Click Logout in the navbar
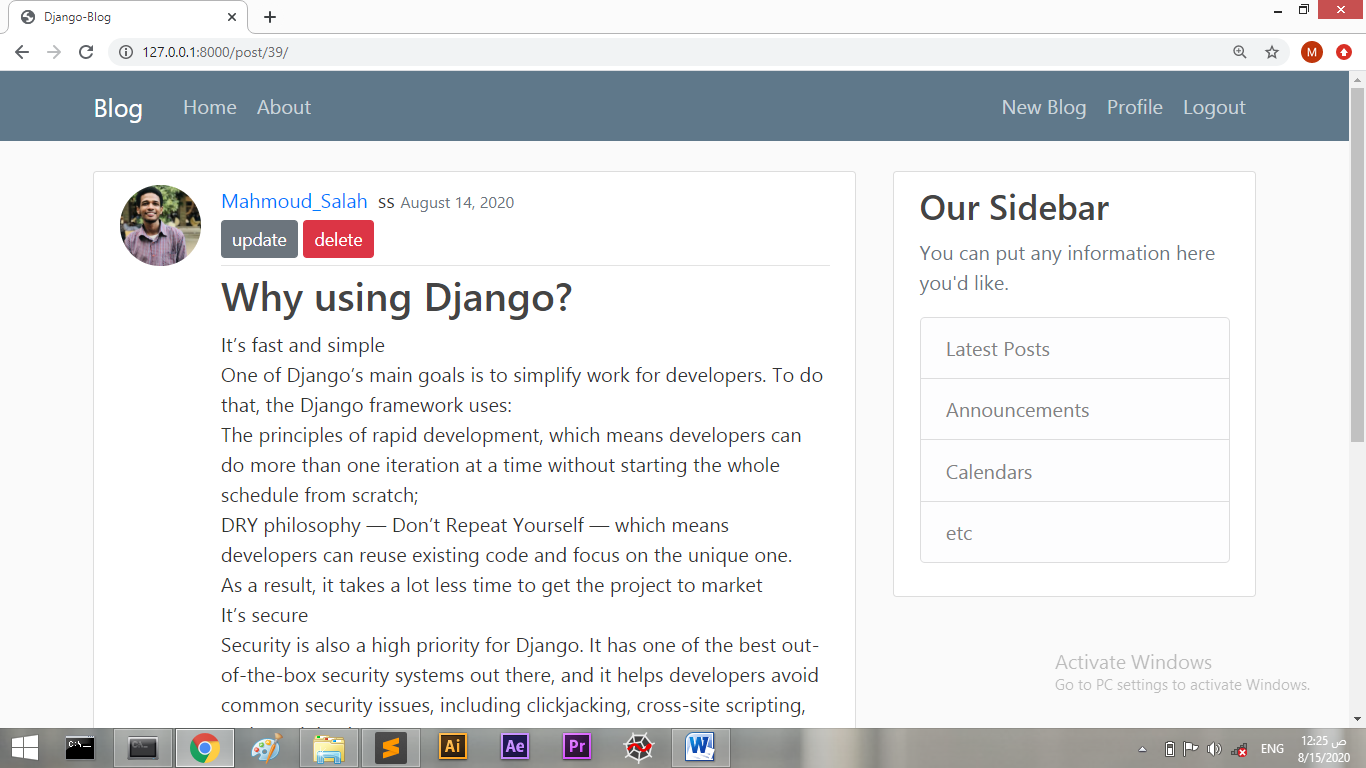This screenshot has width=1366, height=768. (1214, 107)
